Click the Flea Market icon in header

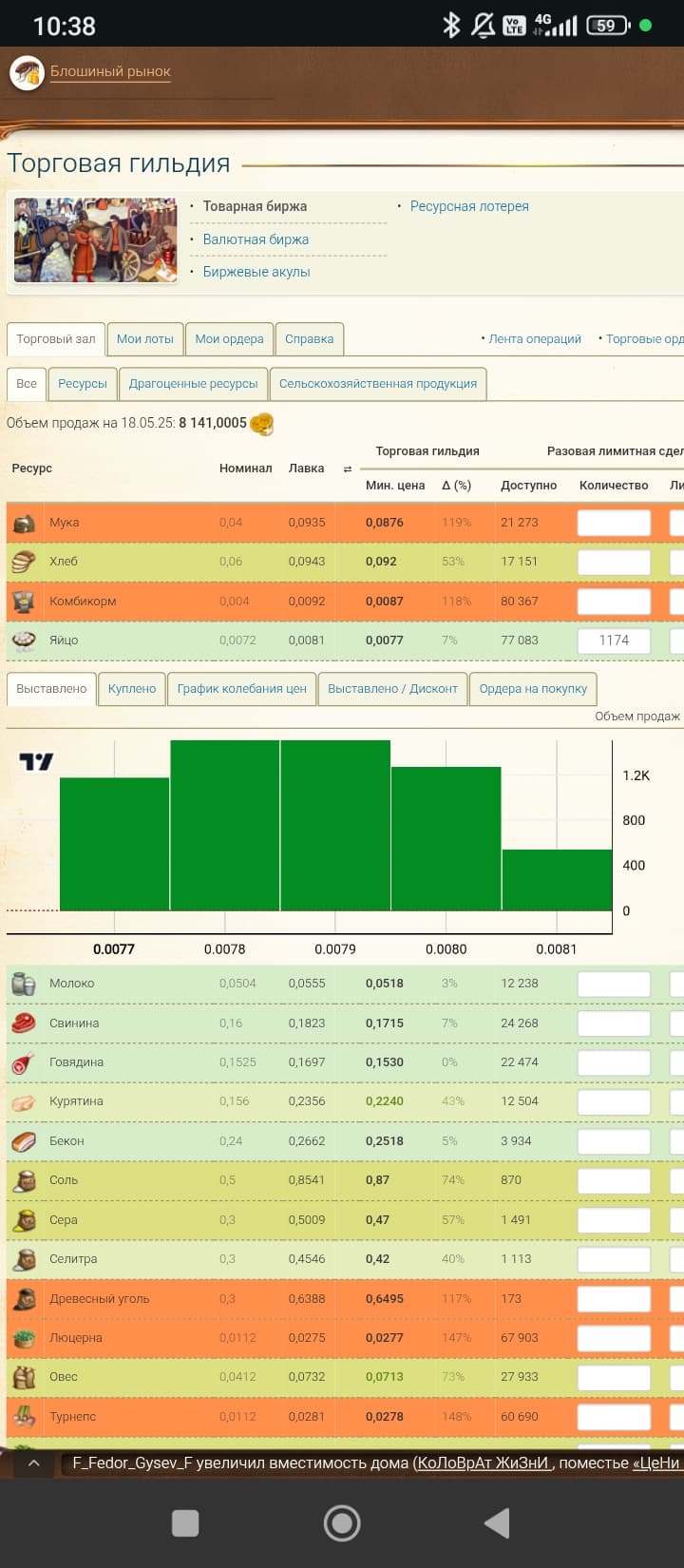click(x=27, y=73)
